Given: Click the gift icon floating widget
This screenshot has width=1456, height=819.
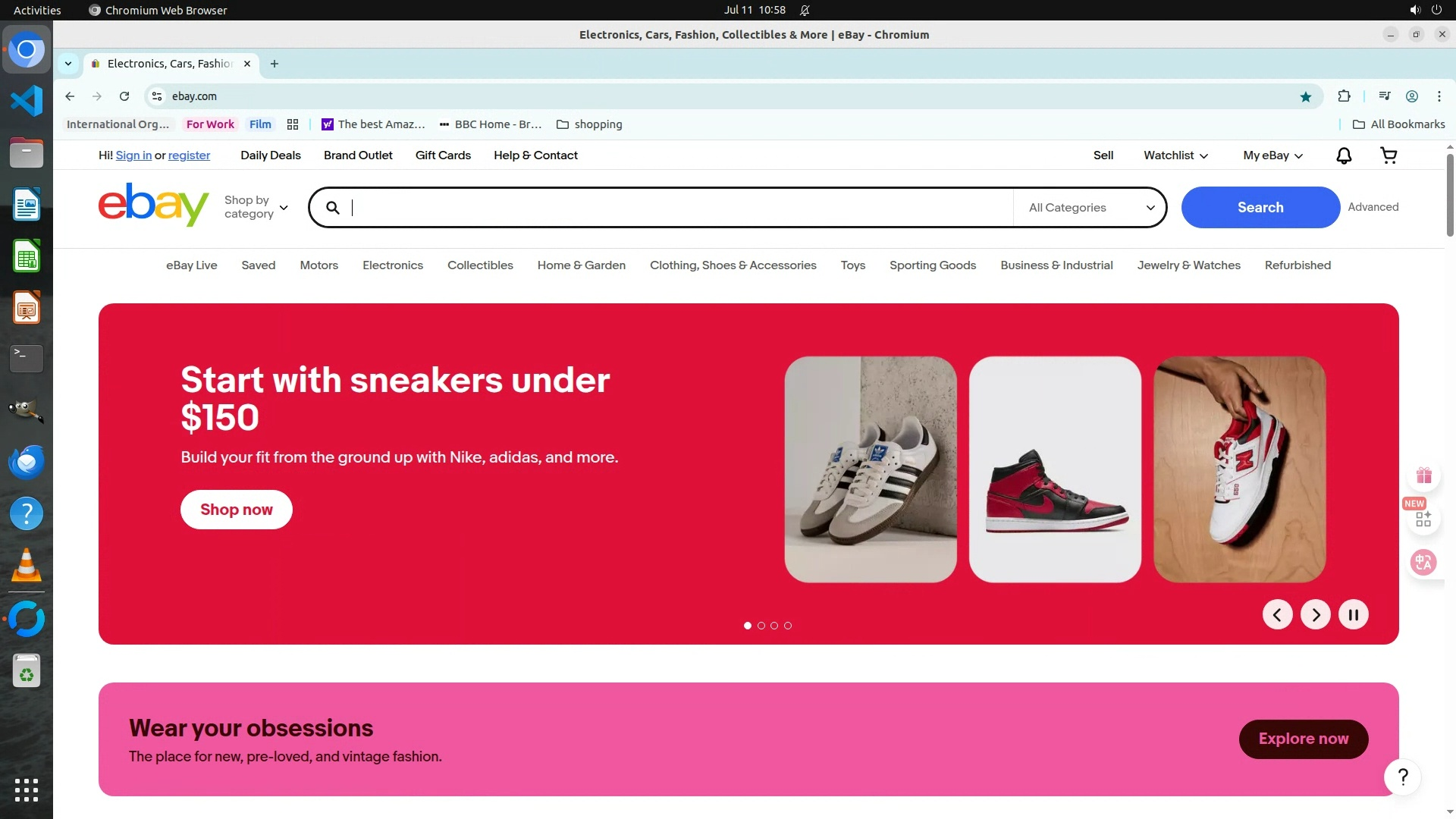Looking at the screenshot, I should pyautogui.click(x=1423, y=476).
